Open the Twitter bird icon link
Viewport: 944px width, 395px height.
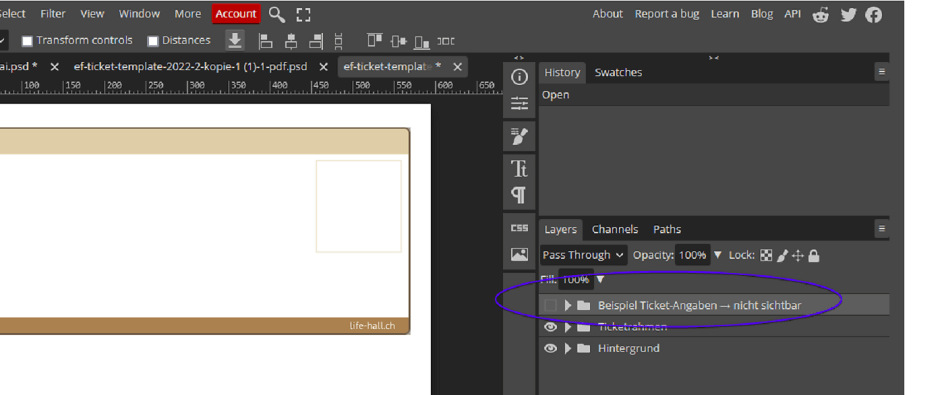(848, 14)
